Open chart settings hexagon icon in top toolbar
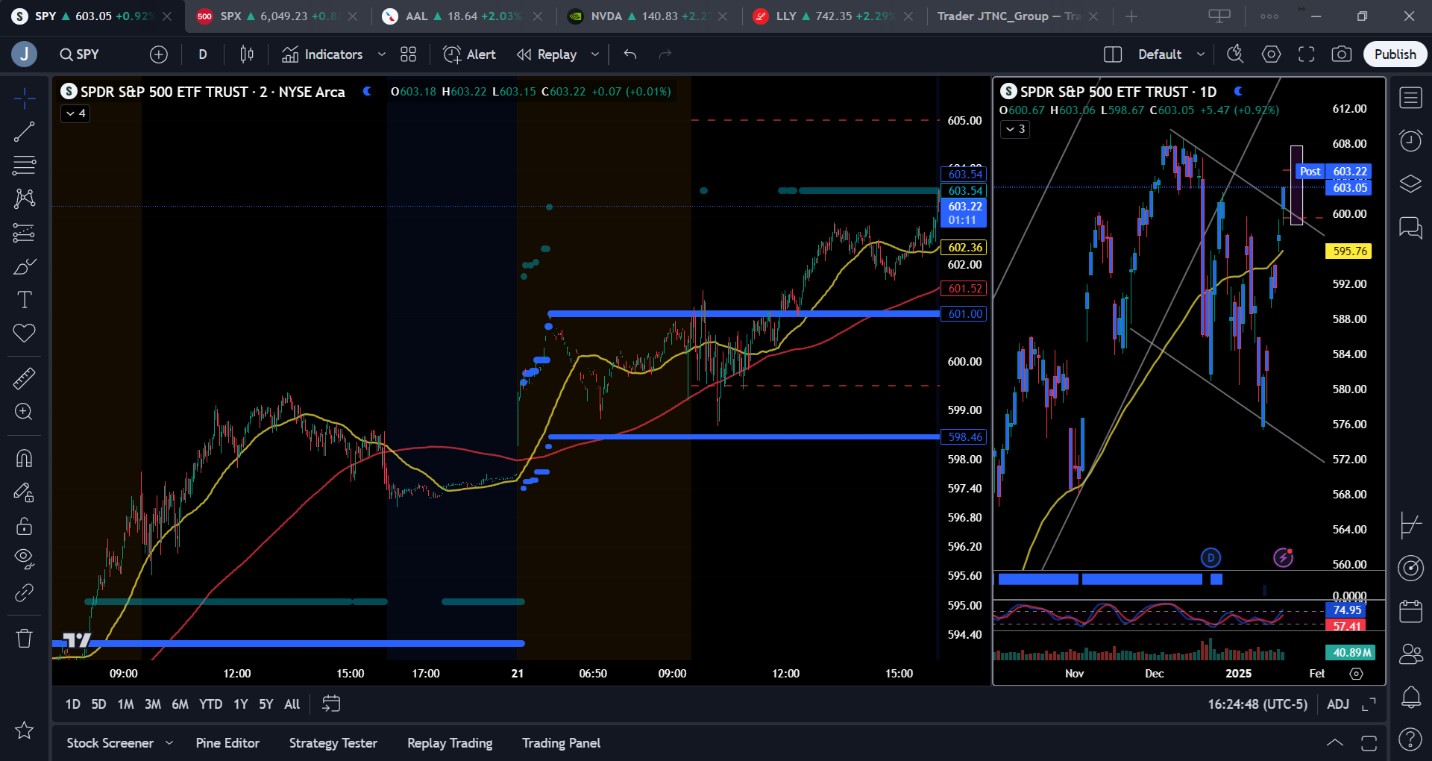Screen dimensions: 1432x761 tap(1271, 54)
